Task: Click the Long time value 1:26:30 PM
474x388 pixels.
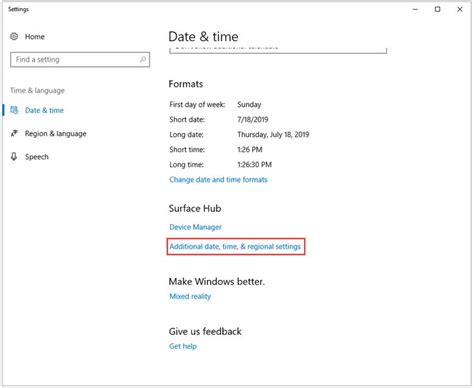Action: [255, 164]
